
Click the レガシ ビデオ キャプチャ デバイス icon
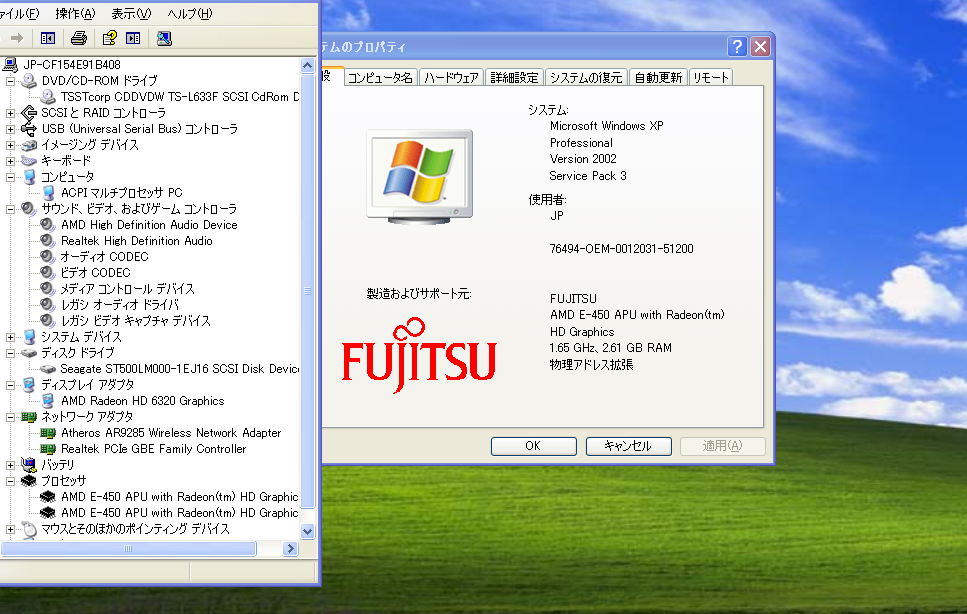(x=48, y=321)
